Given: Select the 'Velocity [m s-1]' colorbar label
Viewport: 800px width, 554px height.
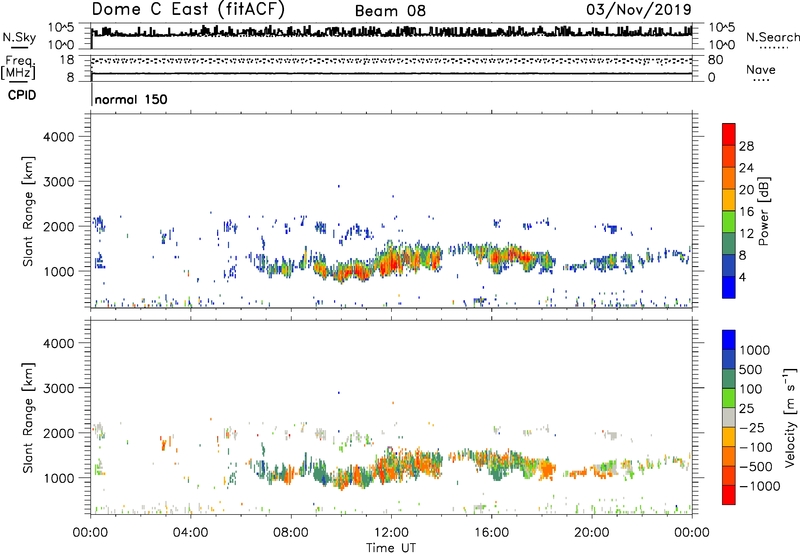Looking at the screenshot, I should [x=789, y=417].
